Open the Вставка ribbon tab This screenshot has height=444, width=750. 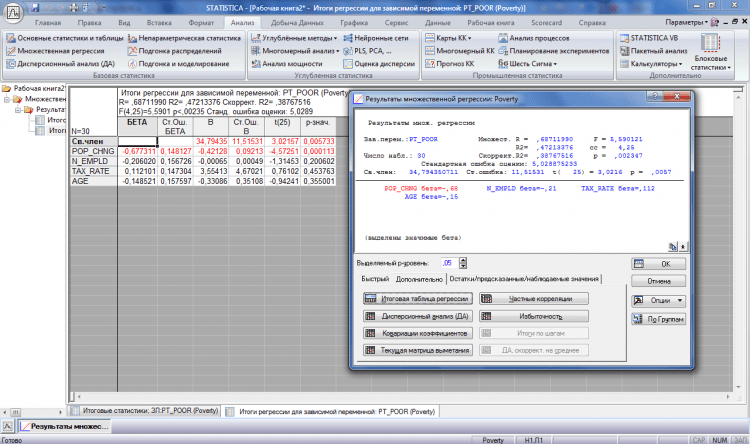click(x=159, y=22)
